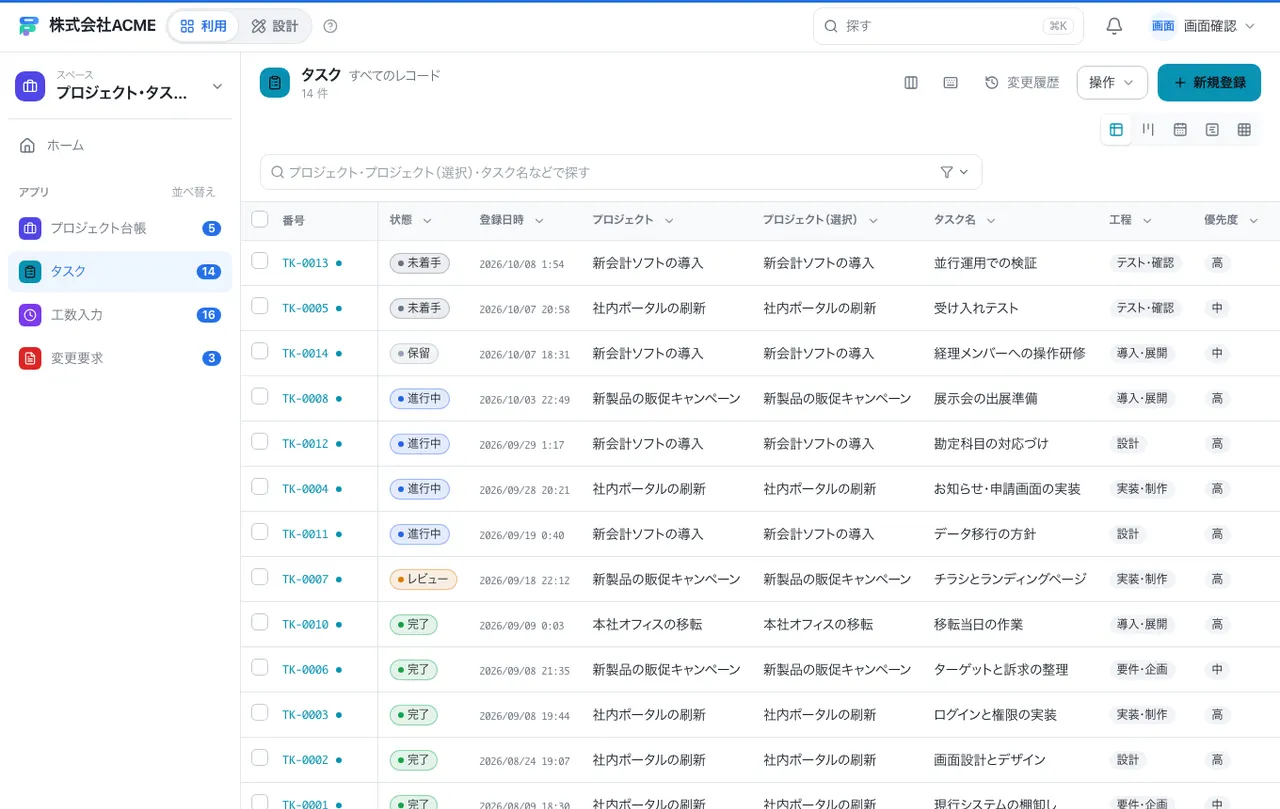This screenshot has width=1280, height=809.
Task: Check the TK-0014 row checkbox
Action: click(x=260, y=351)
